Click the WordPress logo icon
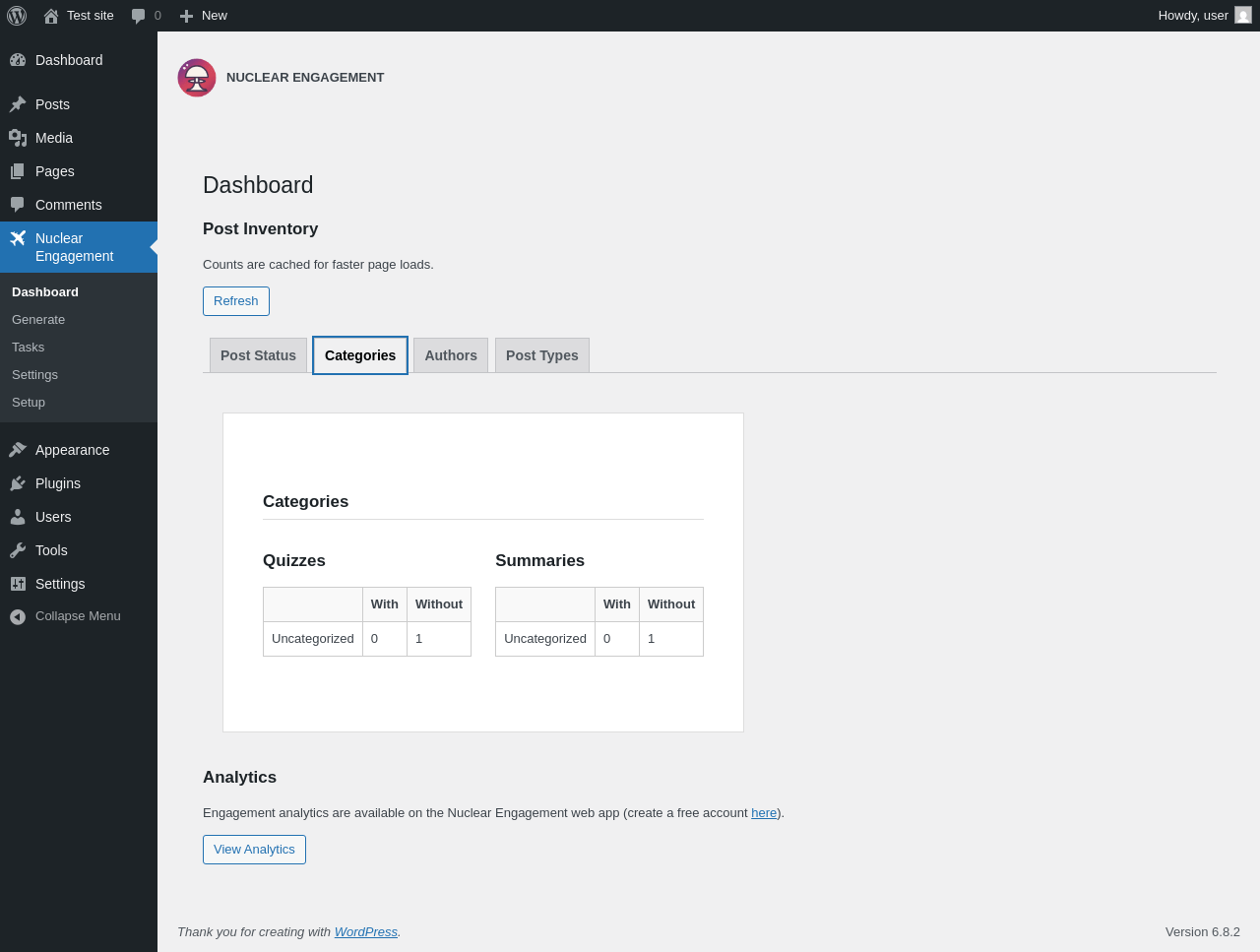This screenshot has width=1260, height=952. click(17, 16)
